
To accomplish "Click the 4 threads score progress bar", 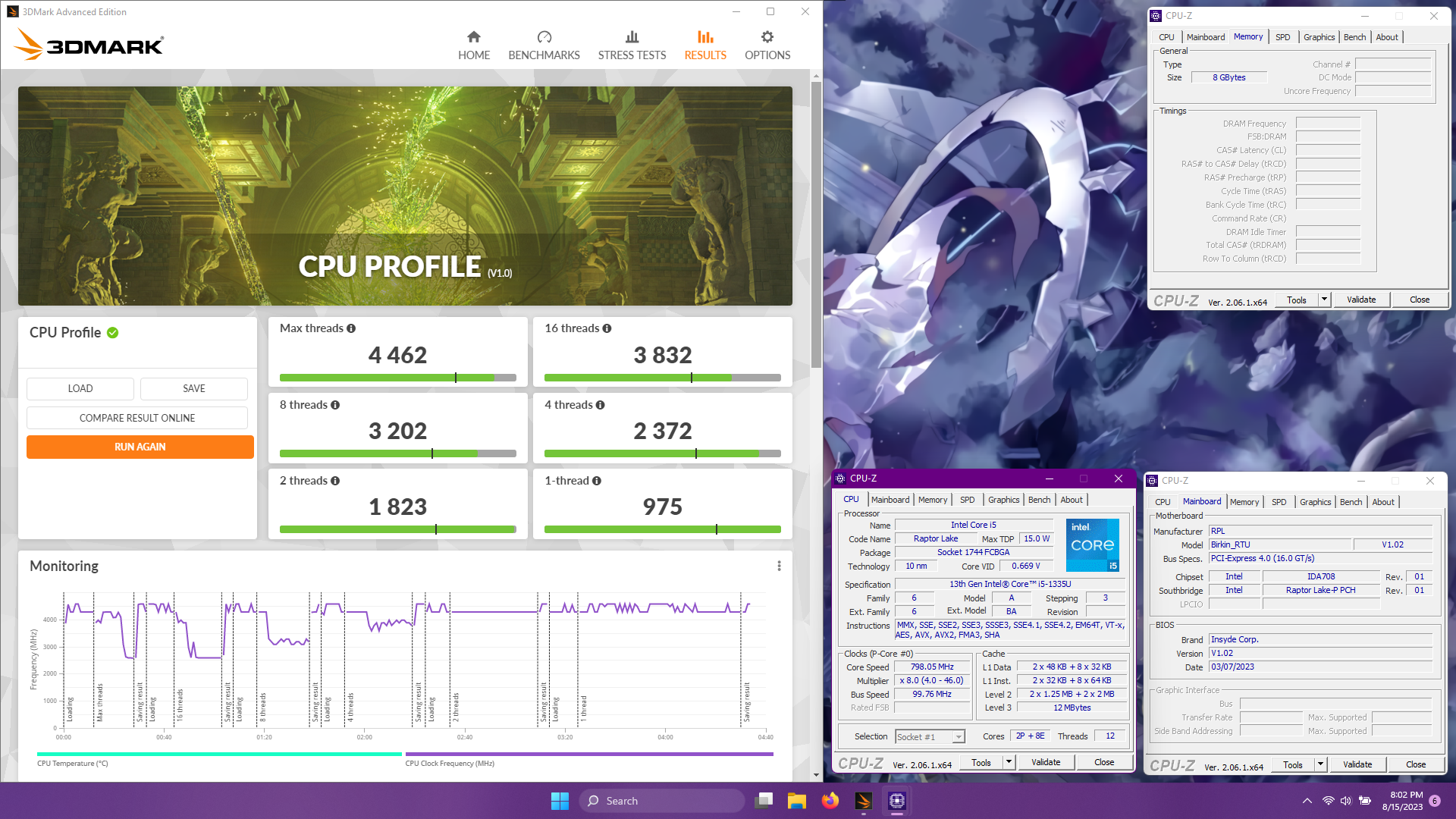I will (x=663, y=453).
